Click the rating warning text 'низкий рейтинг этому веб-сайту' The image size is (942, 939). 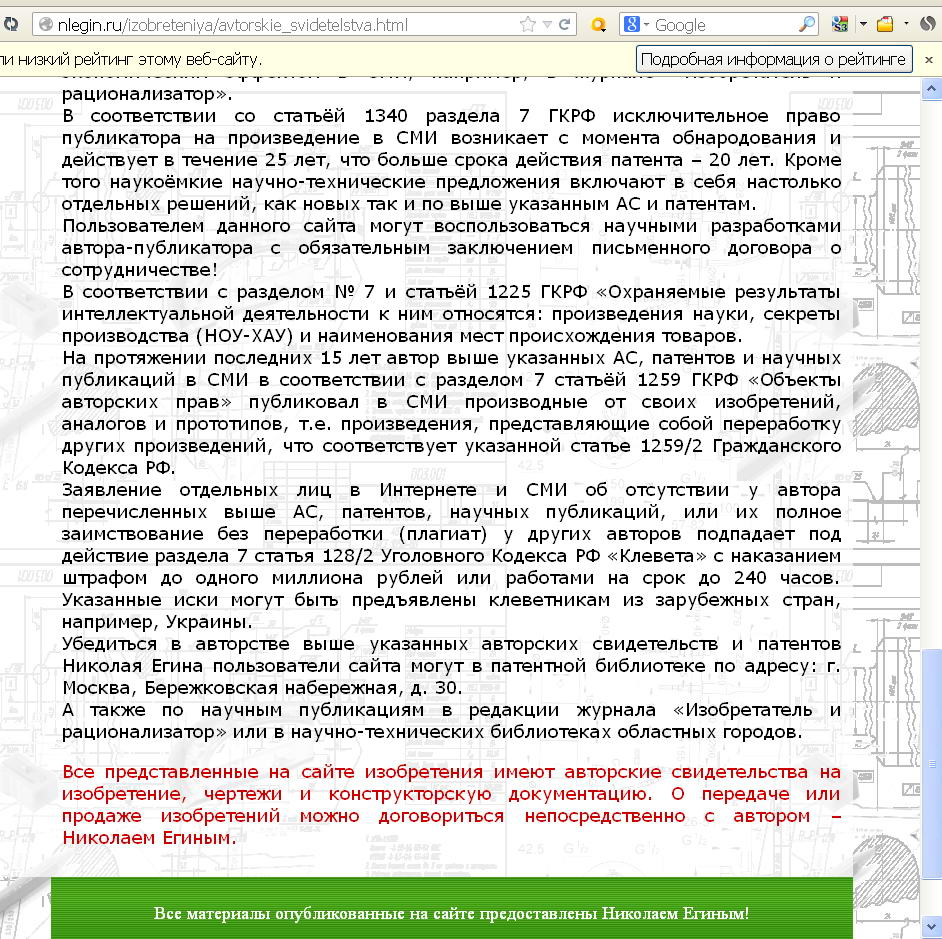pyautogui.click(x=139, y=59)
